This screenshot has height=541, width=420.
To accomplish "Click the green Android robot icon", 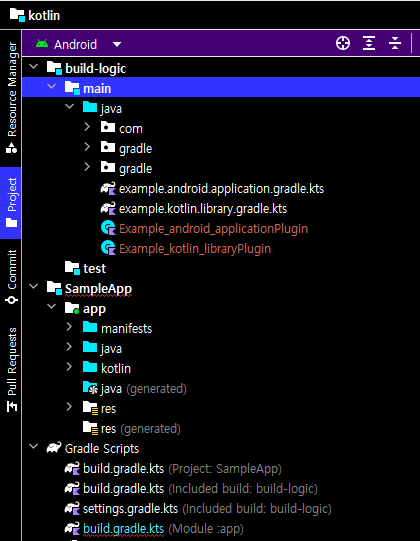I will [42, 44].
